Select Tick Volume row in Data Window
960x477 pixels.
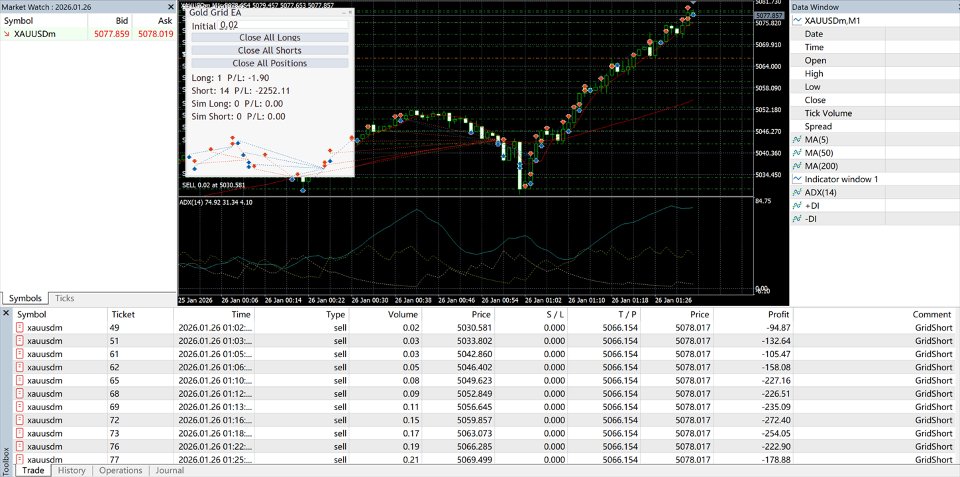pyautogui.click(x=875, y=113)
